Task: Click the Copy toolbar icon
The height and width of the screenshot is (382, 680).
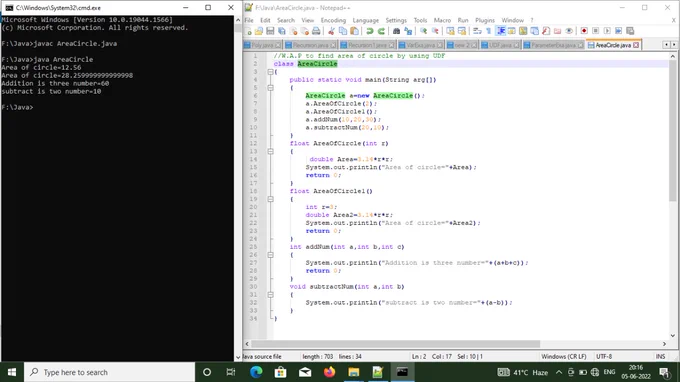Action: click(343, 31)
